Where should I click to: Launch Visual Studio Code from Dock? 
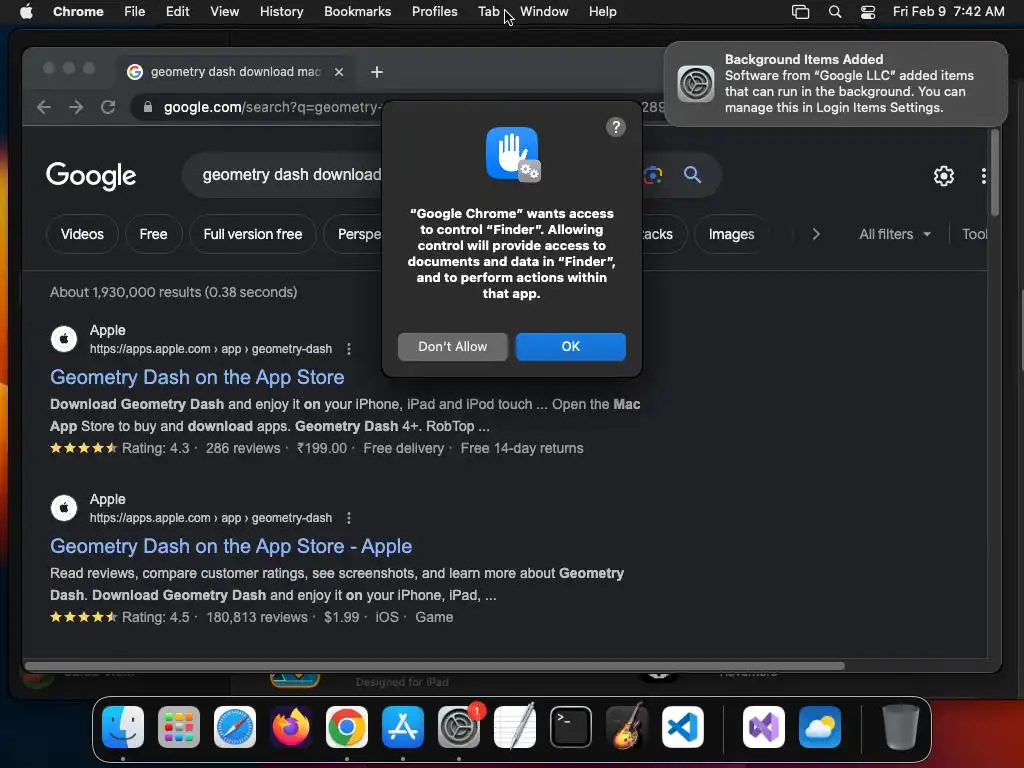[682, 727]
